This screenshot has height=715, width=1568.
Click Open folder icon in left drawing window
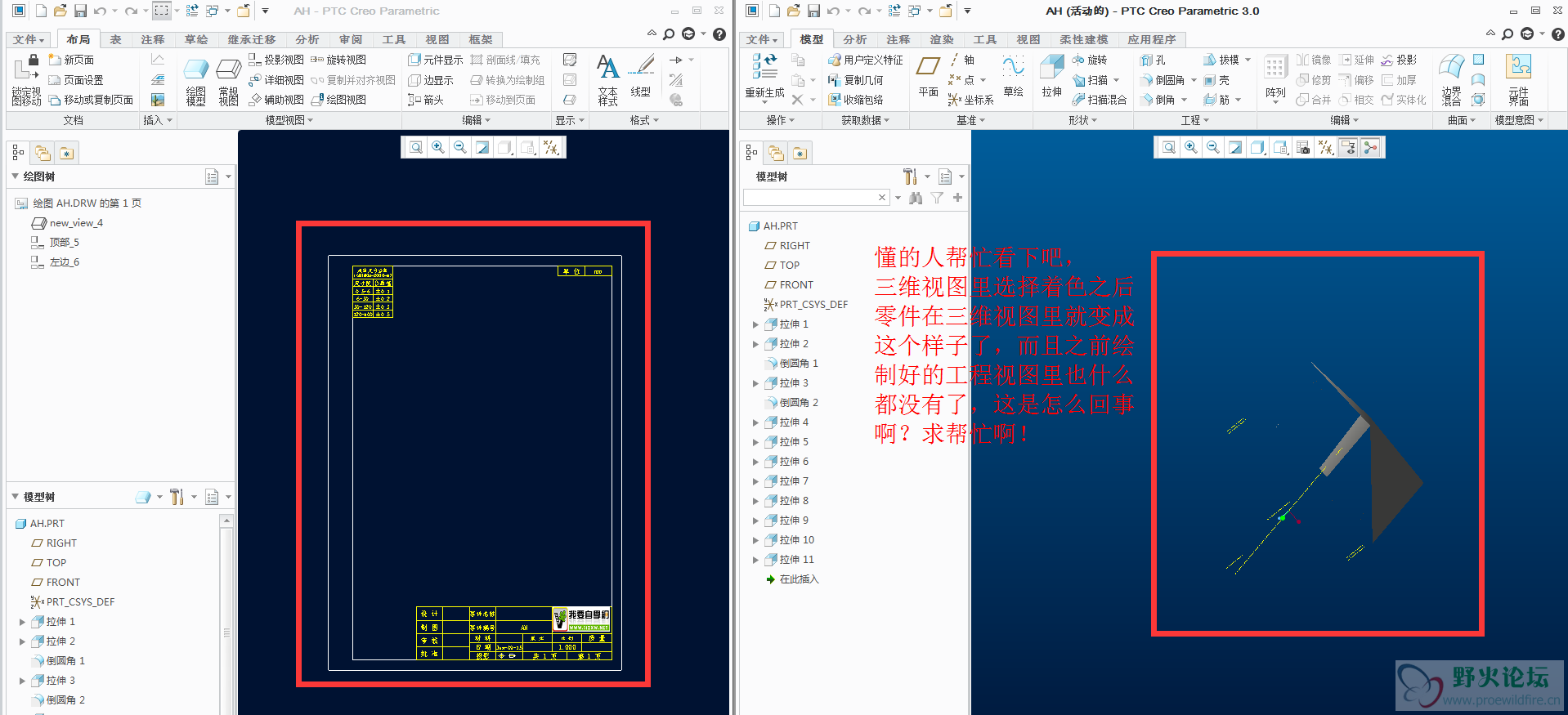pos(60,11)
